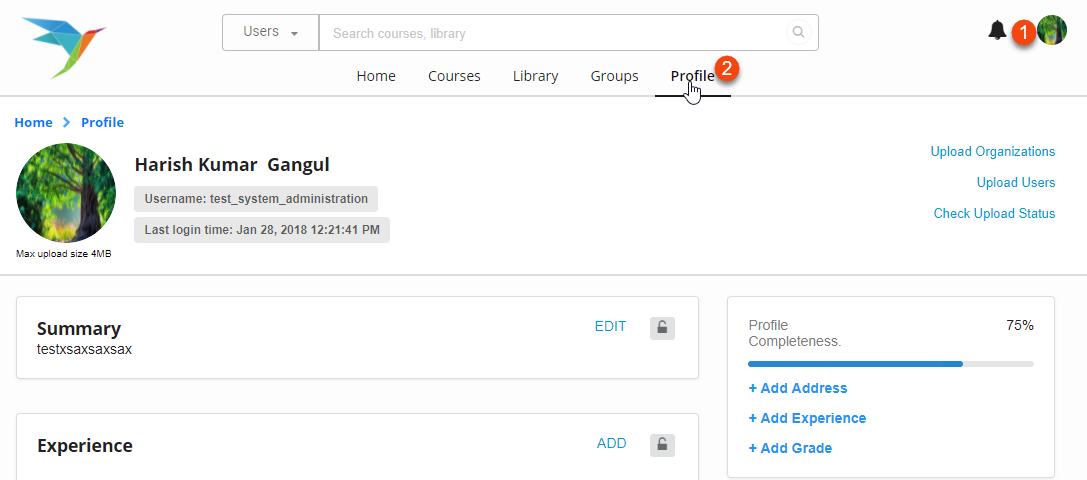This screenshot has width=1087, height=480.
Task: Click the search magnifier icon
Action: coord(798,32)
